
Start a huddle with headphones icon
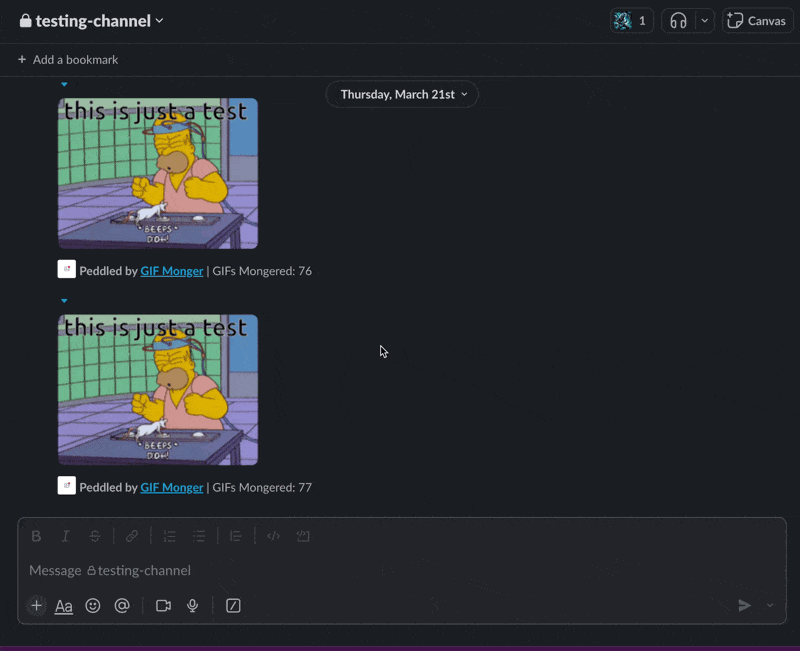tap(678, 21)
